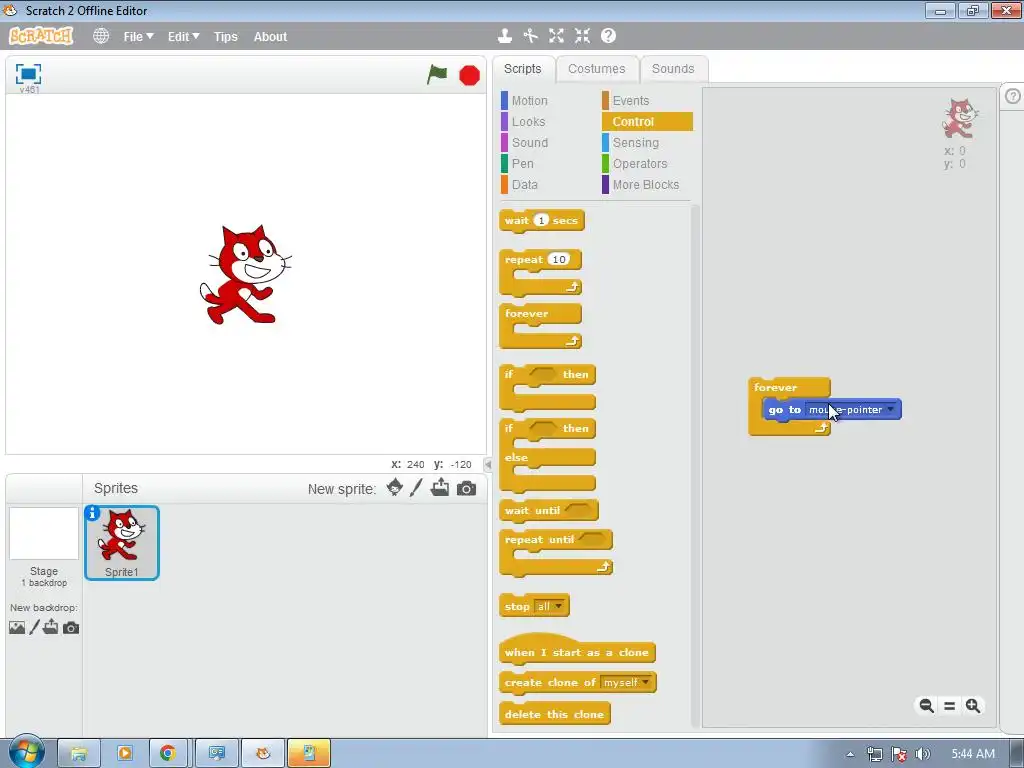Click forever block in scripts area
Image resolution: width=1024 pixels, height=768 pixels.
pyautogui.click(x=775, y=387)
